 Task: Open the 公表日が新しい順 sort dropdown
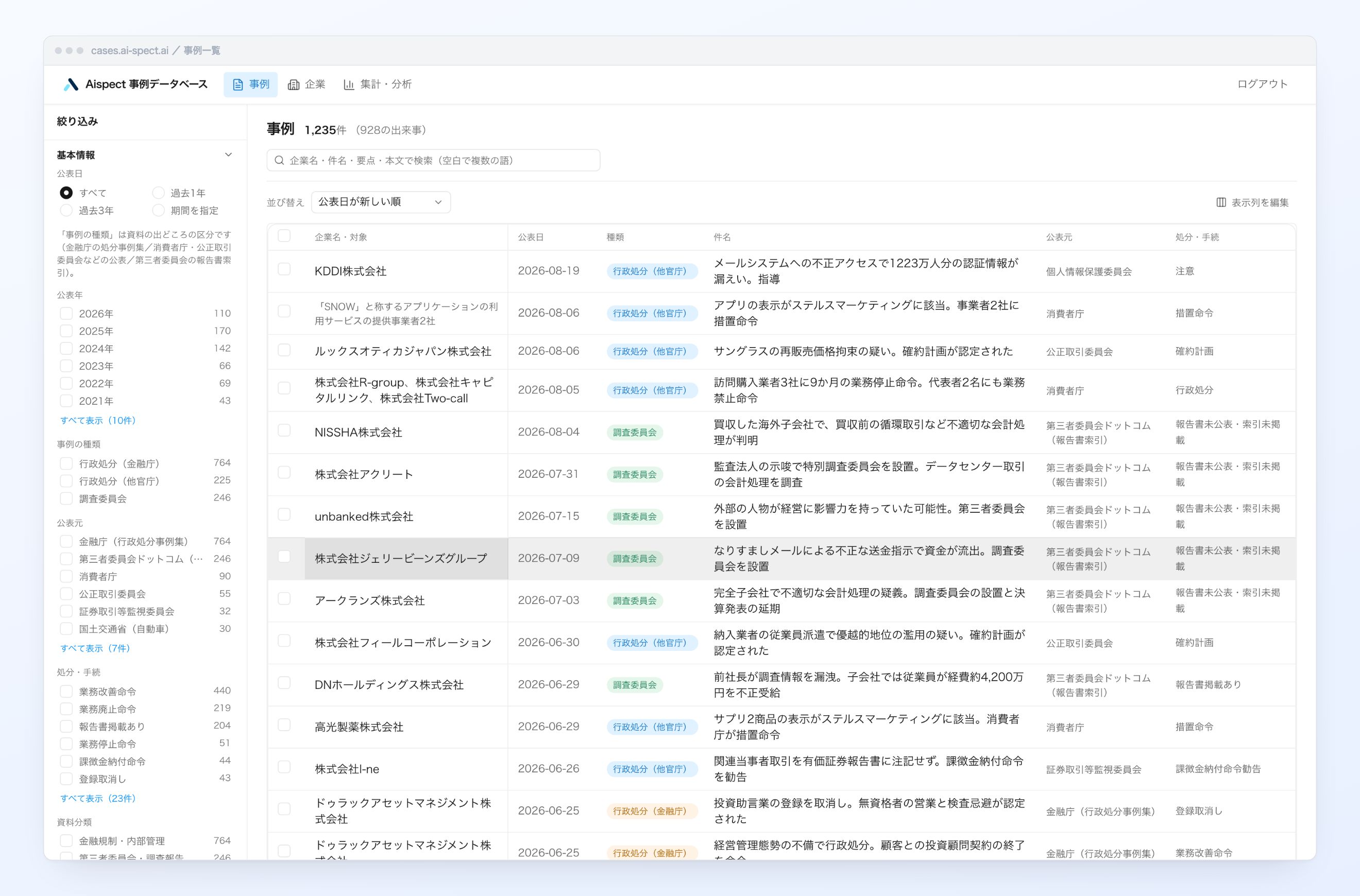pos(381,202)
